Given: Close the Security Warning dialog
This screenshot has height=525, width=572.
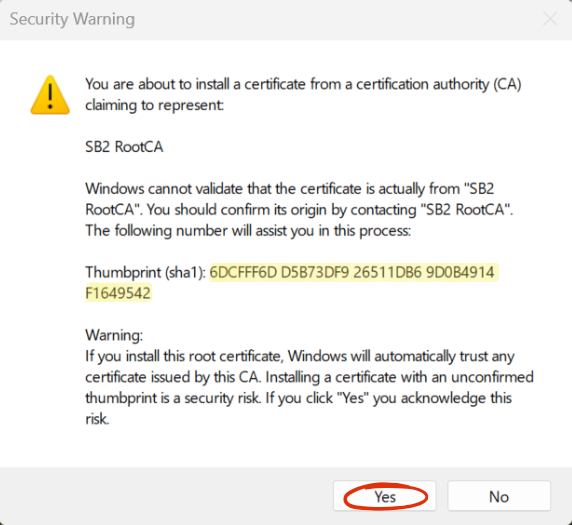Looking at the screenshot, I should click(x=550, y=19).
